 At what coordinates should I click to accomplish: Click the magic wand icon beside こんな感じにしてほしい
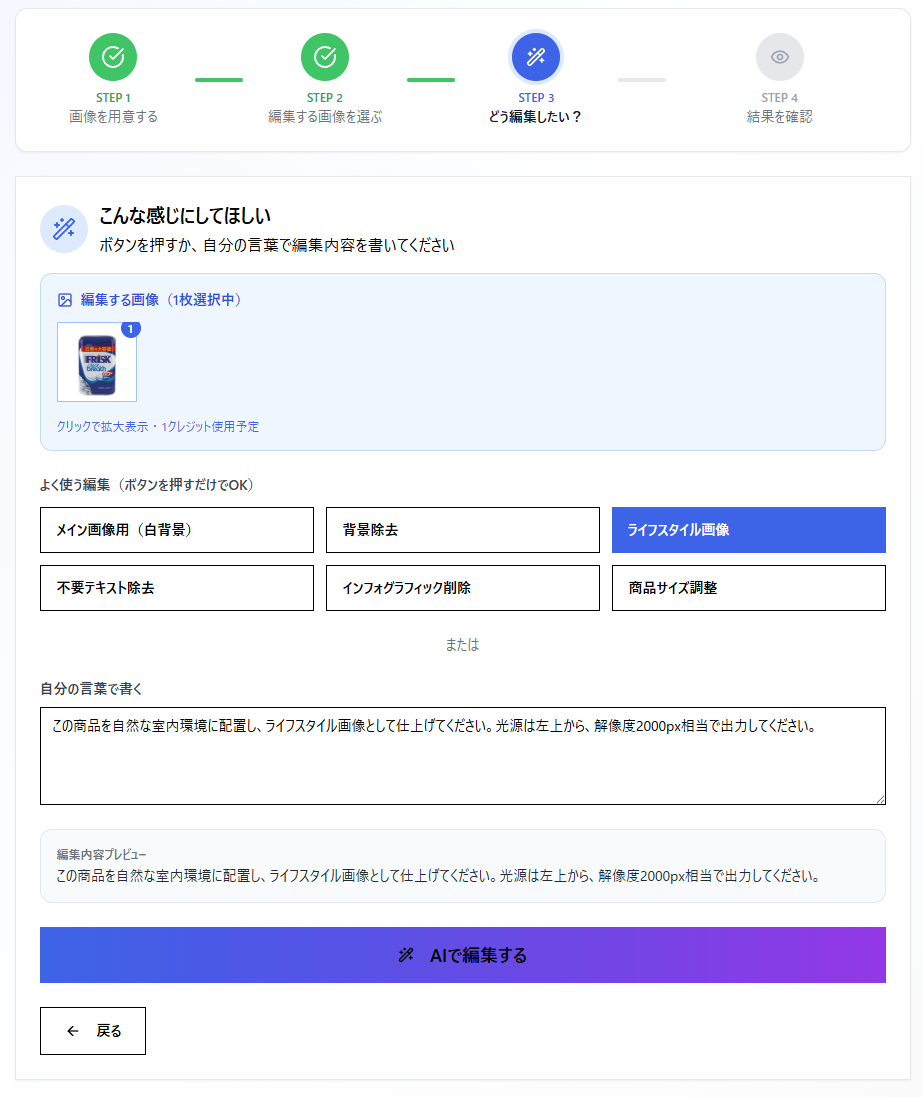[x=64, y=229]
